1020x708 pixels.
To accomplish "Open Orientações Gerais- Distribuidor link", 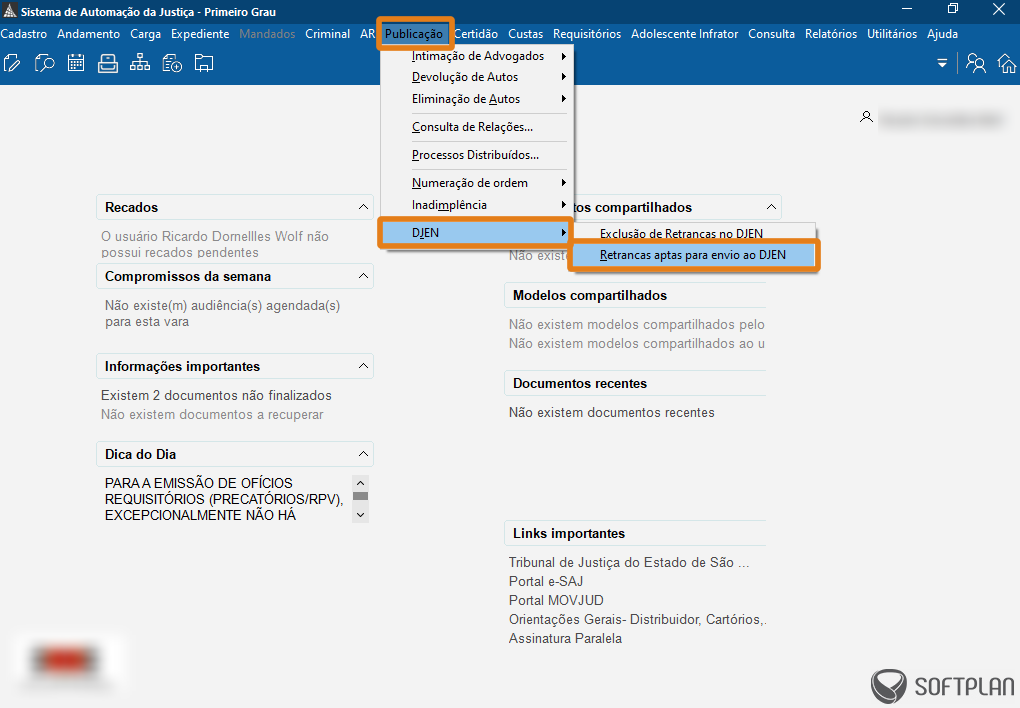I will click(638, 620).
